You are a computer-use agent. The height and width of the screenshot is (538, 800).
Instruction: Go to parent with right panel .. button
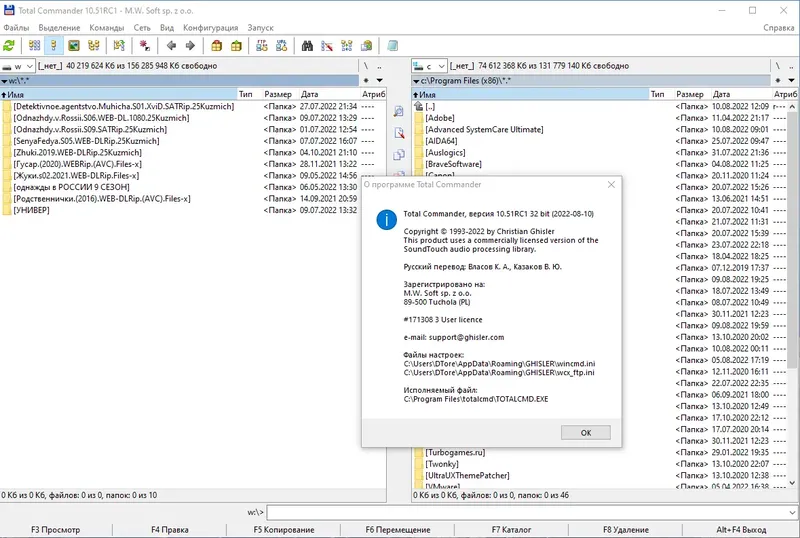point(791,66)
